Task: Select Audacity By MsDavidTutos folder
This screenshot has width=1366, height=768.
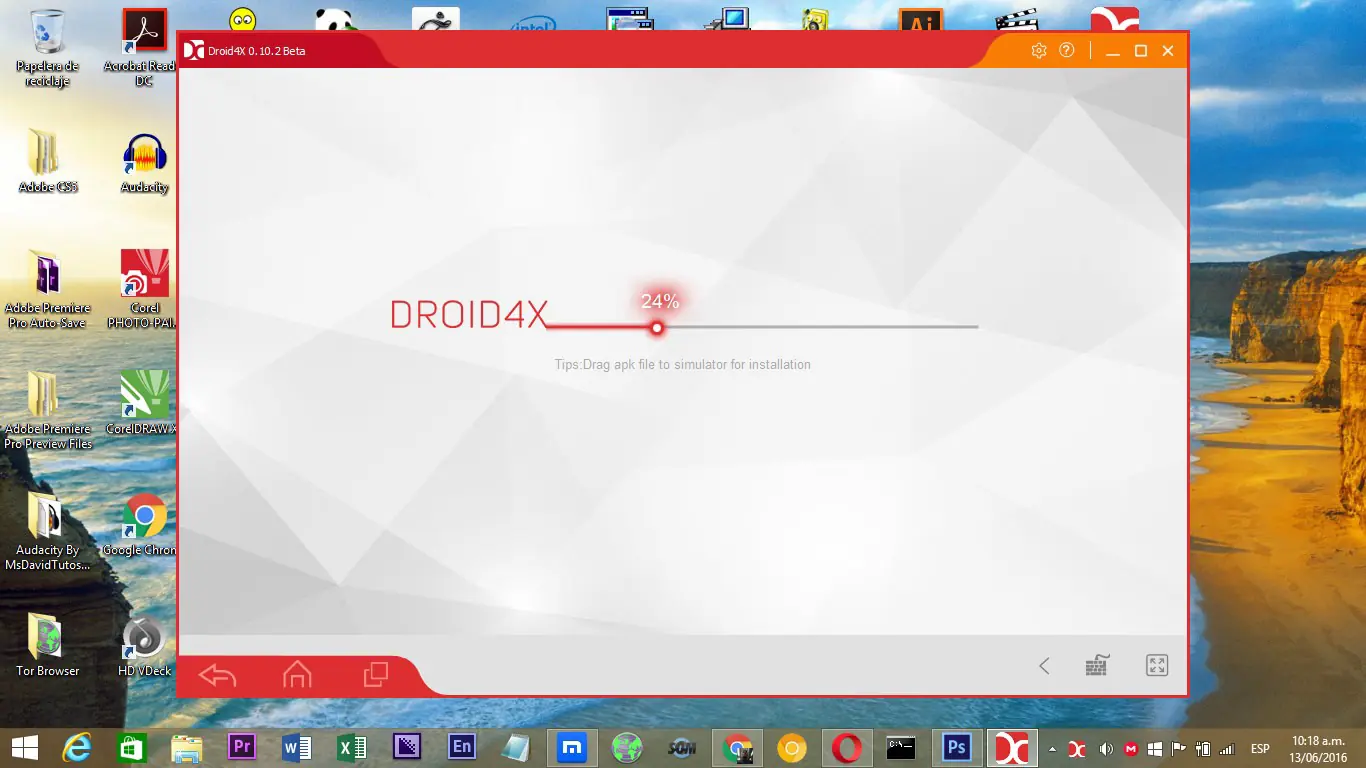Action: (48, 530)
